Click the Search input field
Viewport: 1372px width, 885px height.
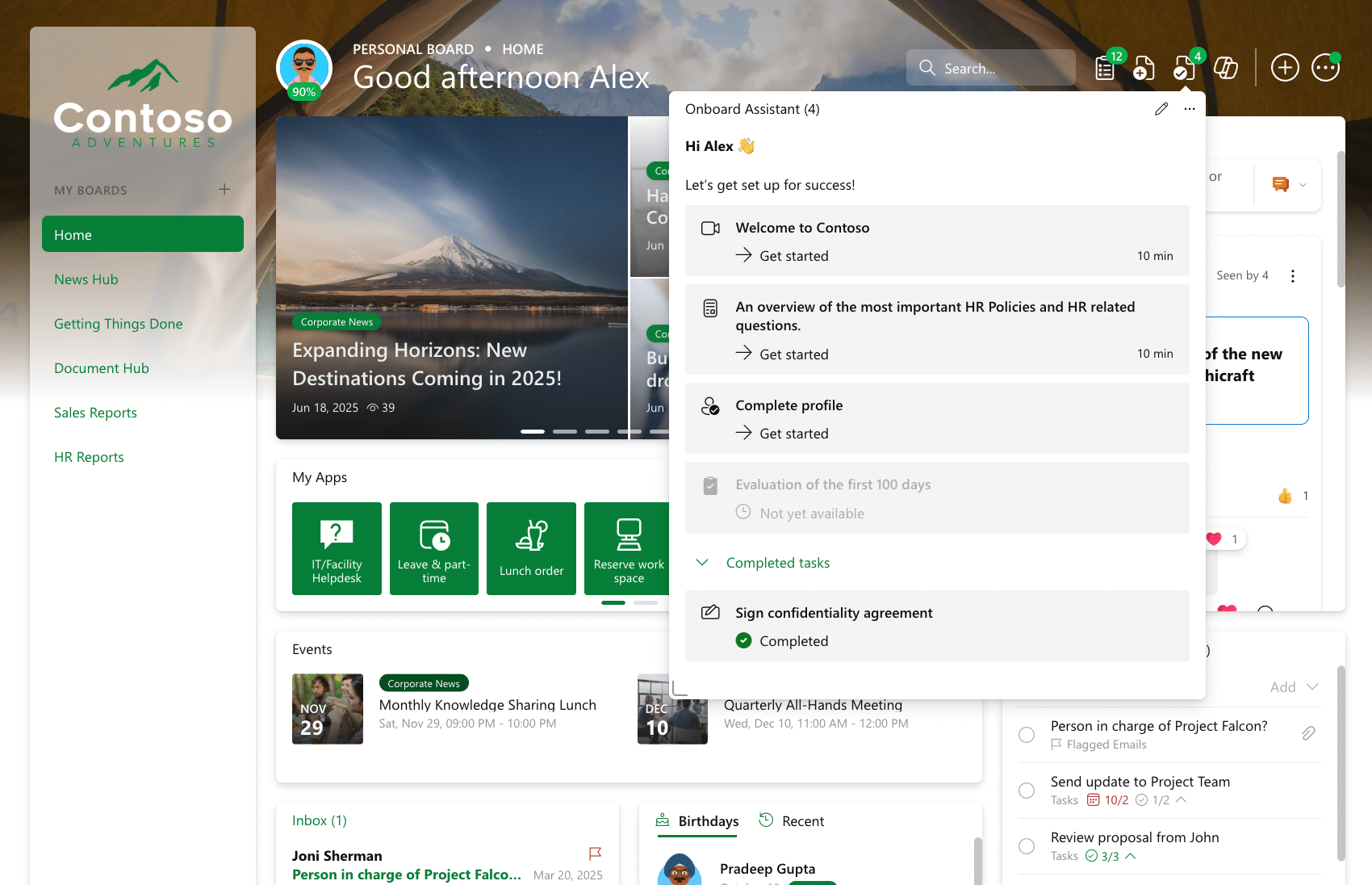click(1001, 69)
